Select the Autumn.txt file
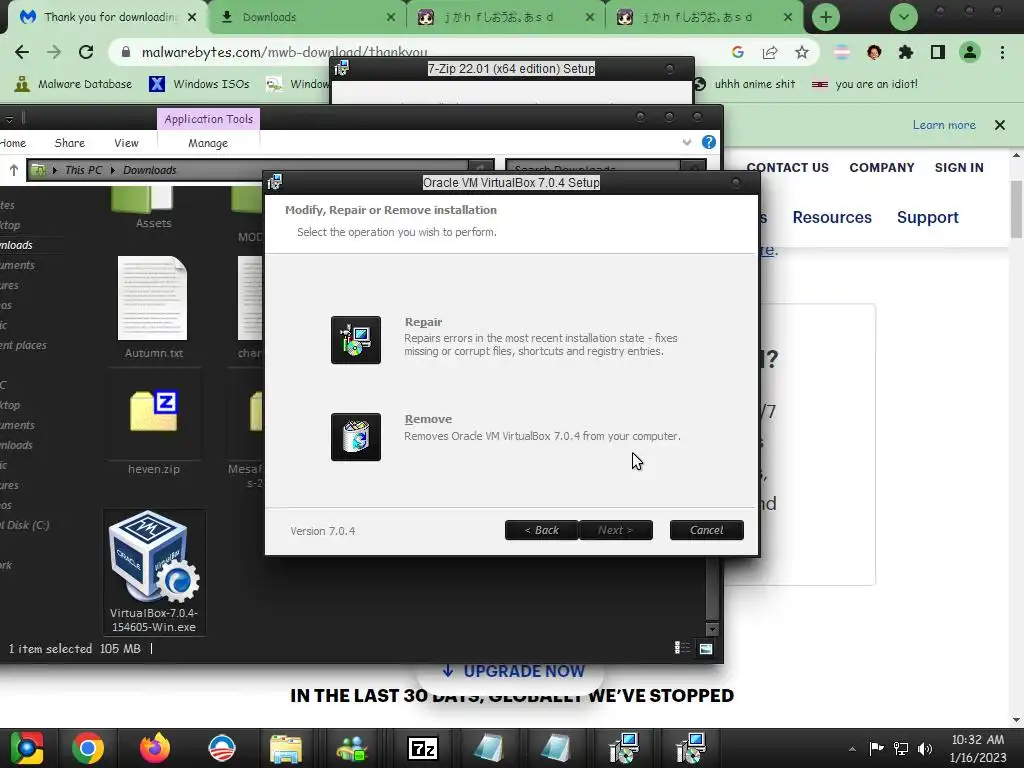 click(x=153, y=307)
